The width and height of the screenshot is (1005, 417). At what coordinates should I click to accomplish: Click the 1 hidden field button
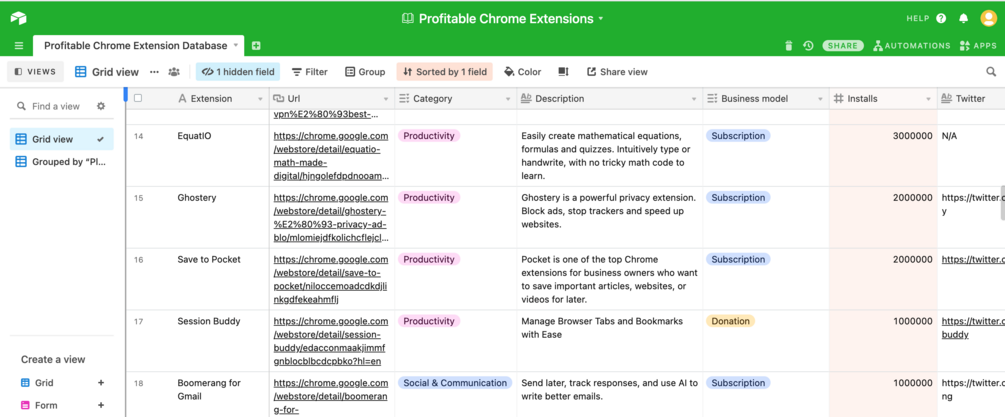click(x=238, y=72)
